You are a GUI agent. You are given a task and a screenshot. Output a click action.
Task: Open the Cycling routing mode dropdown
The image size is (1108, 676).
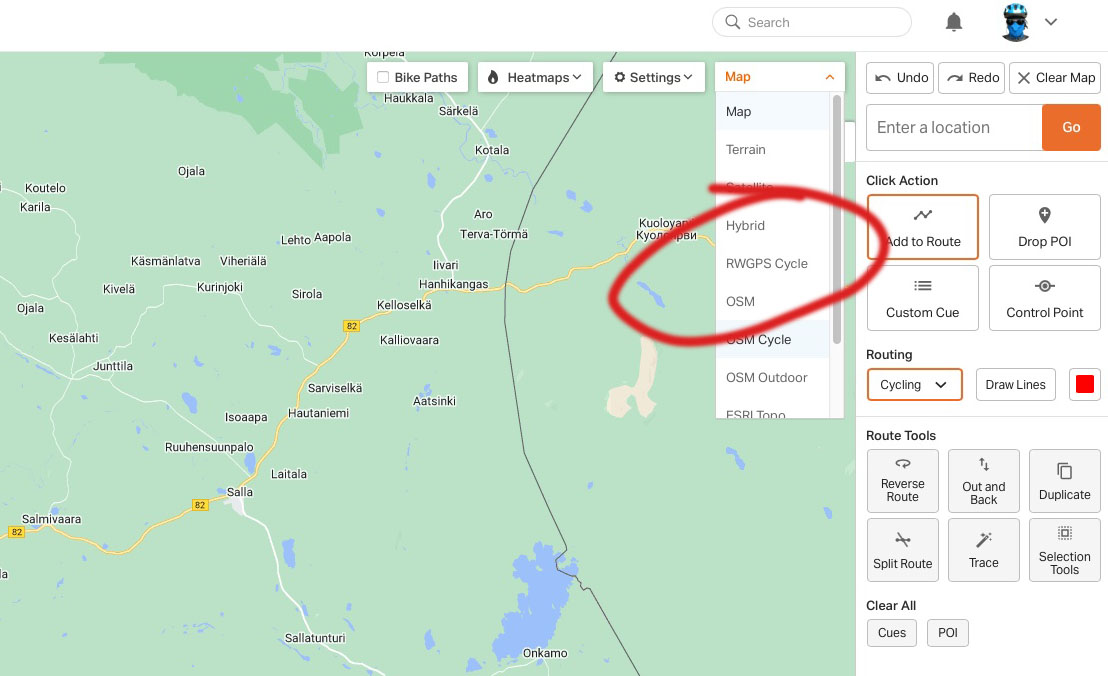click(x=913, y=384)
